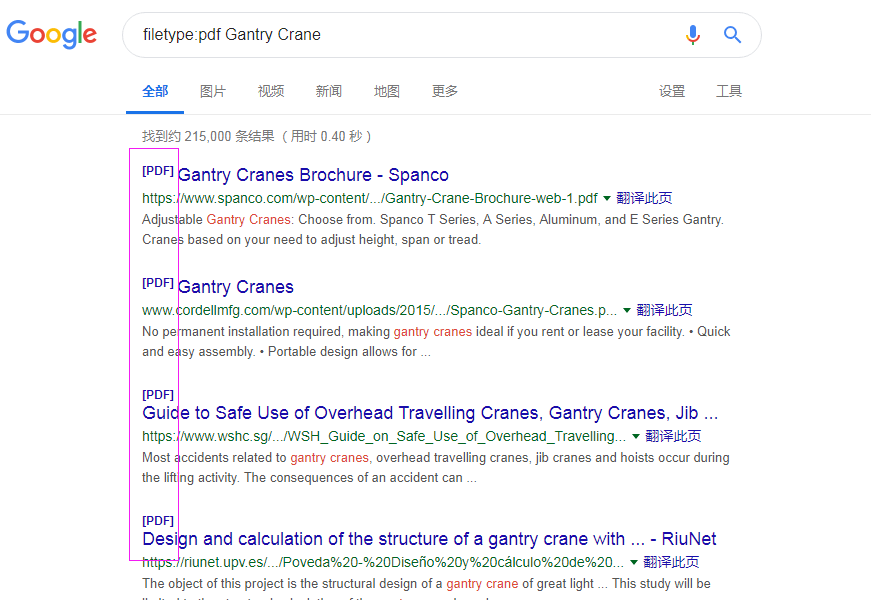Click the Google logo
This screenshot has height=600, width=871.
[x=52, y=34]
